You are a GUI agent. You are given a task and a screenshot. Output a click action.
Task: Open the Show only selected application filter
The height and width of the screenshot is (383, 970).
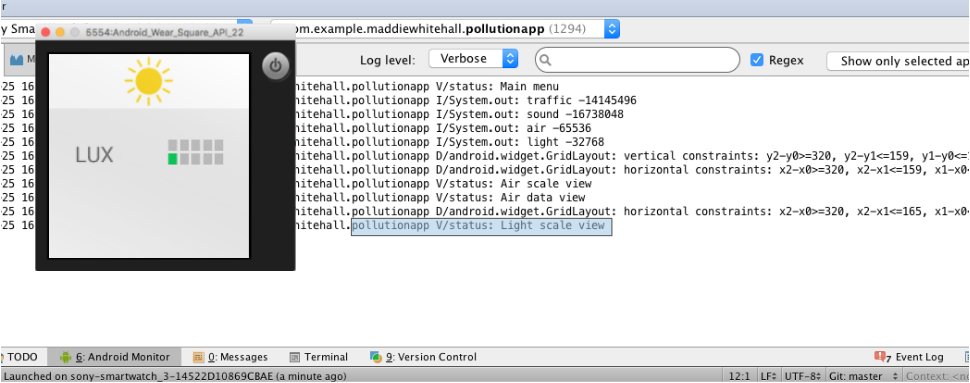898,61
